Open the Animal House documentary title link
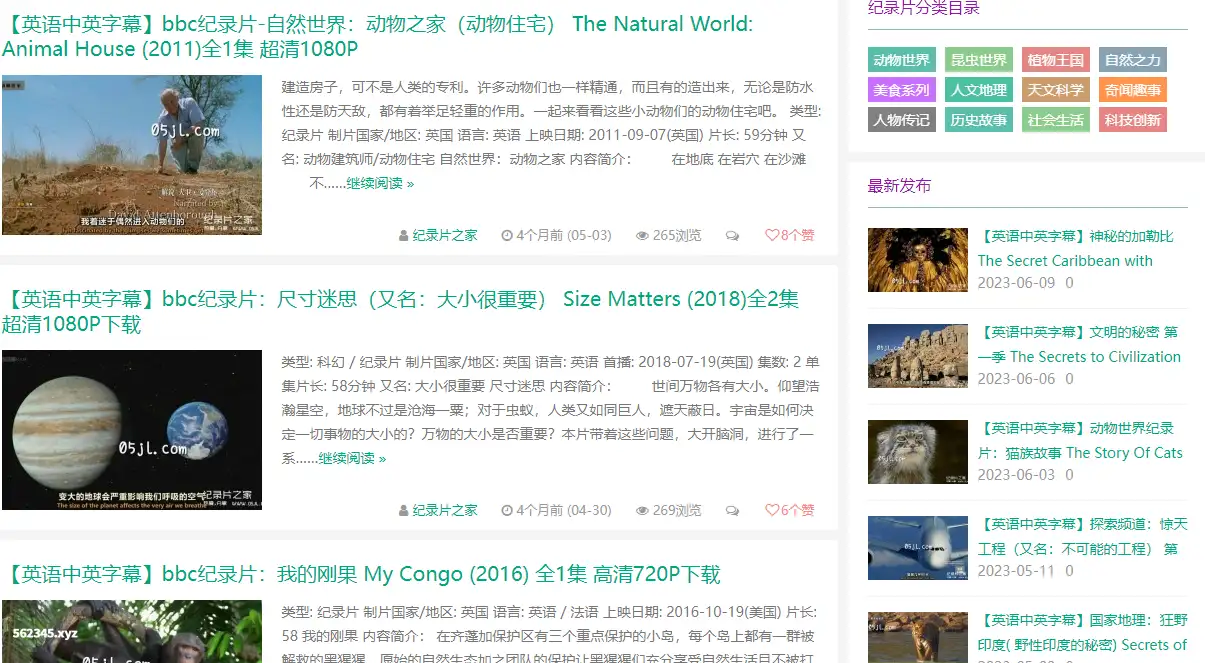The height and width of the screenshot is (663, 1205). coord(378,36)
